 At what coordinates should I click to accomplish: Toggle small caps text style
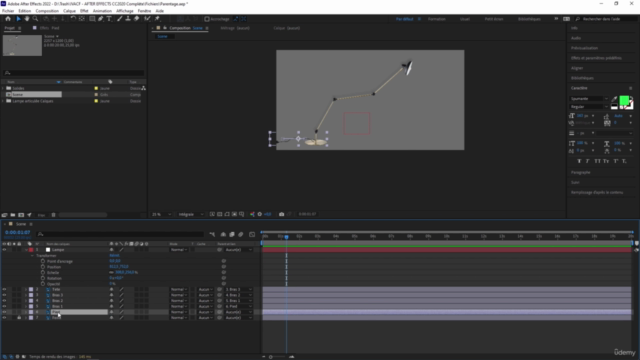(x=606, y=161)
